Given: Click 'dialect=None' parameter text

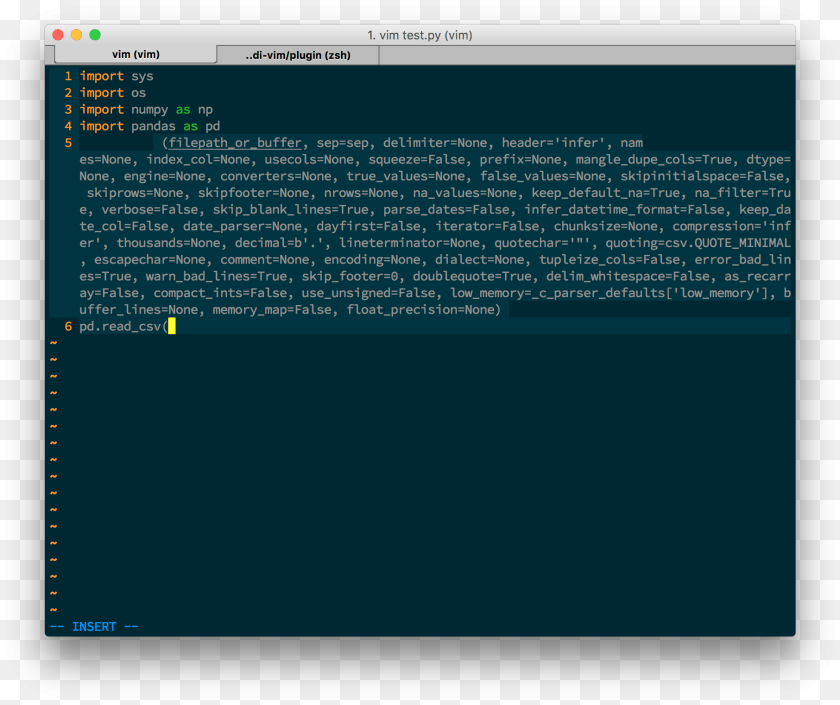Looking at the screenshot, I should (479, 260).
